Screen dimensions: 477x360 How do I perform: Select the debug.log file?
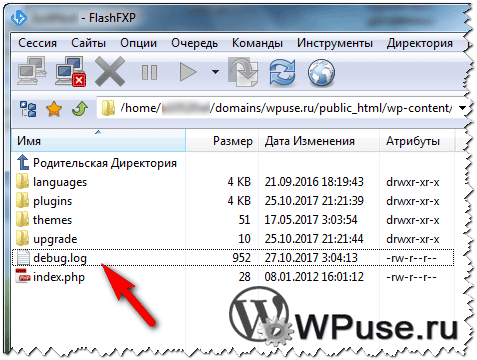[60, 258]
